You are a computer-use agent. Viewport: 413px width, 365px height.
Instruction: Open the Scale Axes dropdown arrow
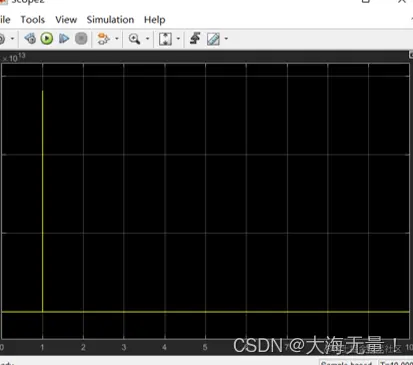[x=178, y=39]
